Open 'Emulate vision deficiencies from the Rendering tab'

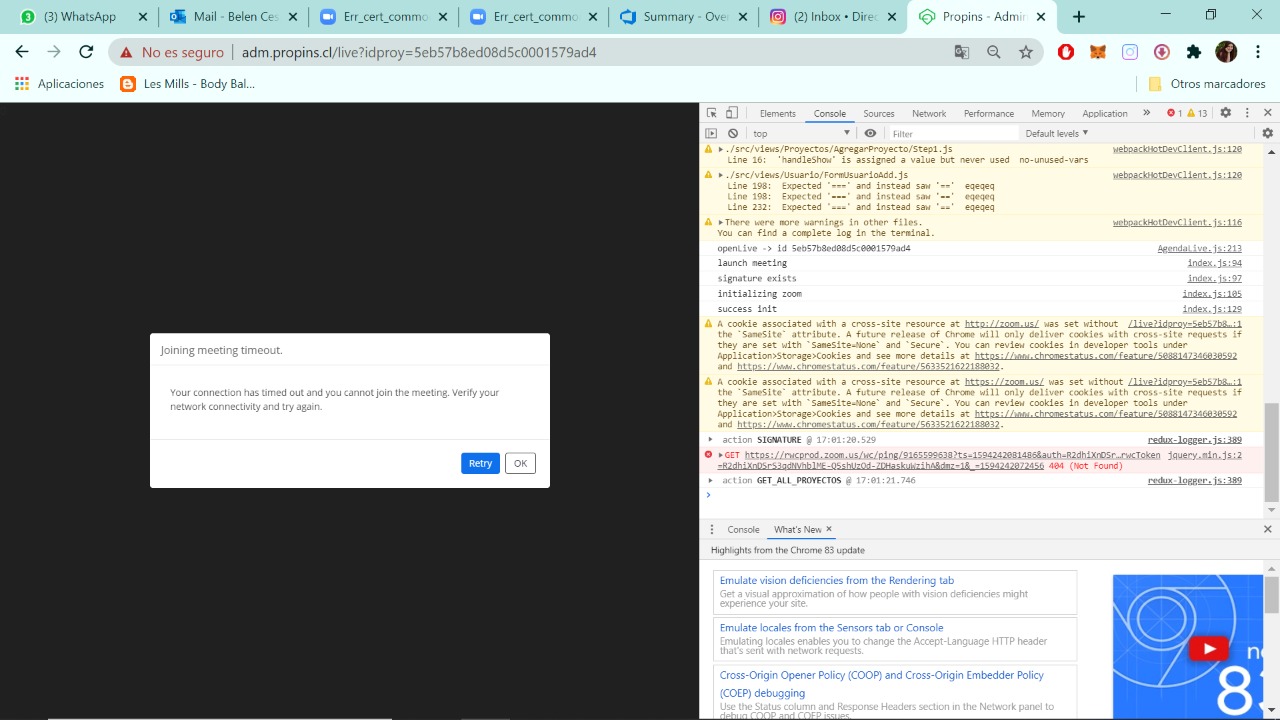(x=837, y=580)
